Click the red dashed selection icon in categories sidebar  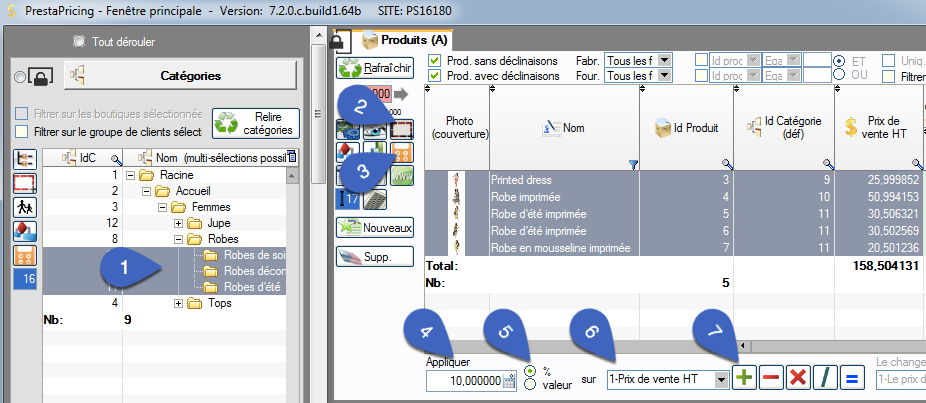(25, 183)
